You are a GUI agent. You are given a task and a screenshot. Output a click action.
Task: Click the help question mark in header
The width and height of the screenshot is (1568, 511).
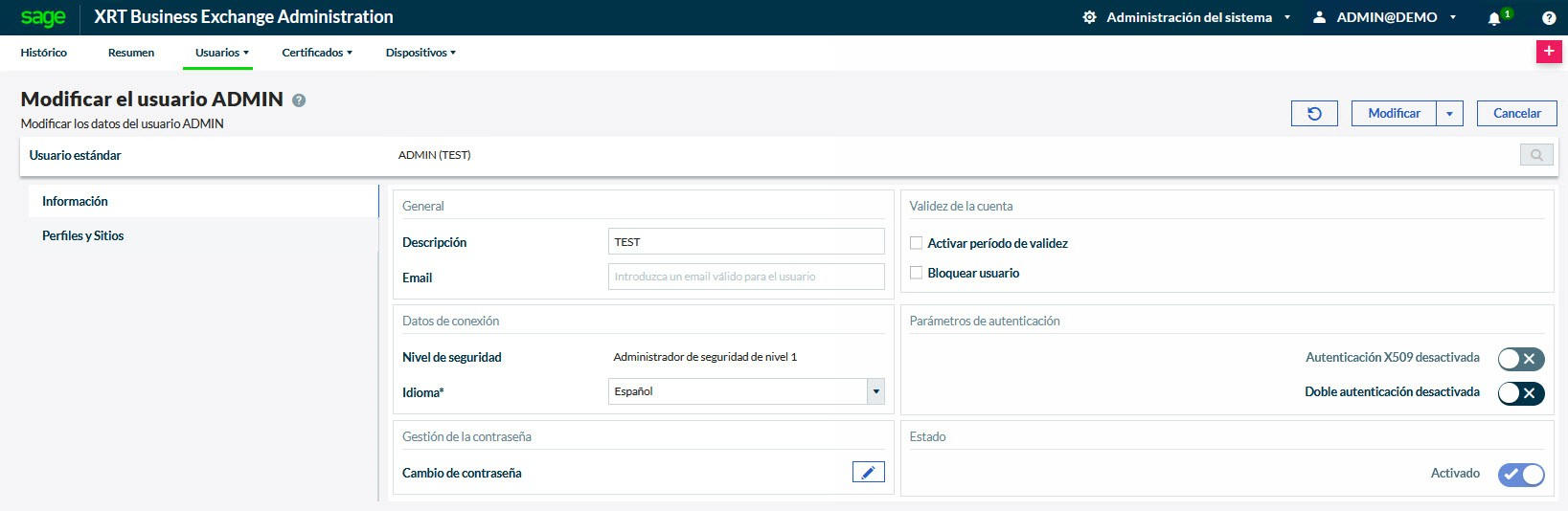(x=1549, y=18)
